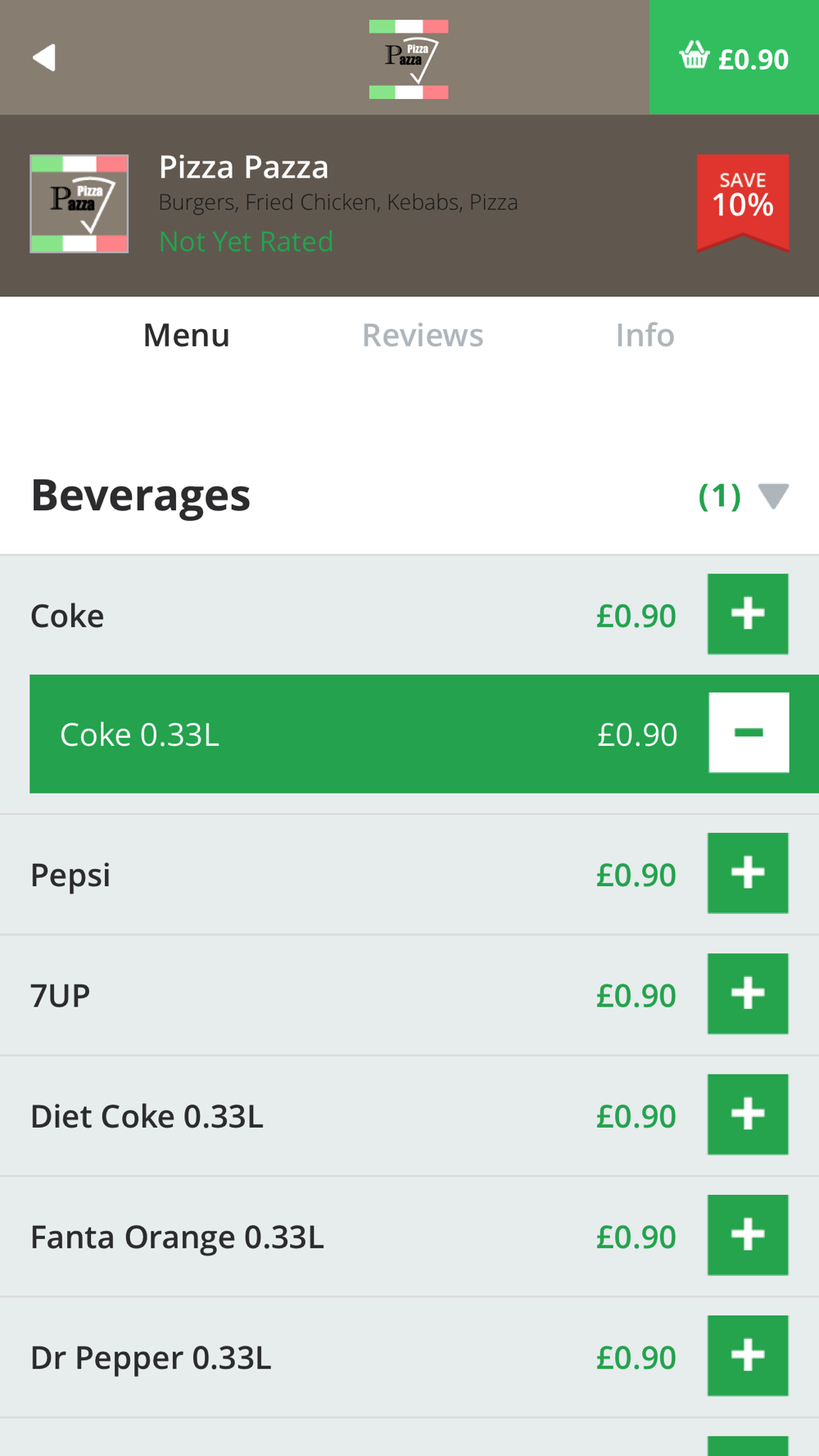Screen dimensions: 819x1456
Task: Tap the Pizza Pazza restaurant thumbnail
Action: tap(79, 204)
